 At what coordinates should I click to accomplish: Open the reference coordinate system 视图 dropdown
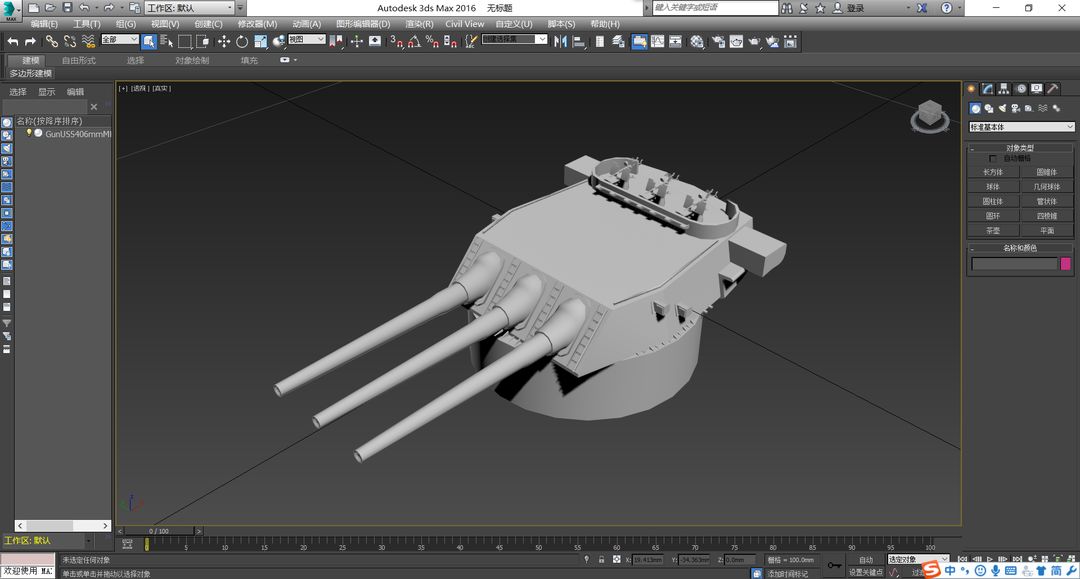click(x=307, y=40)
